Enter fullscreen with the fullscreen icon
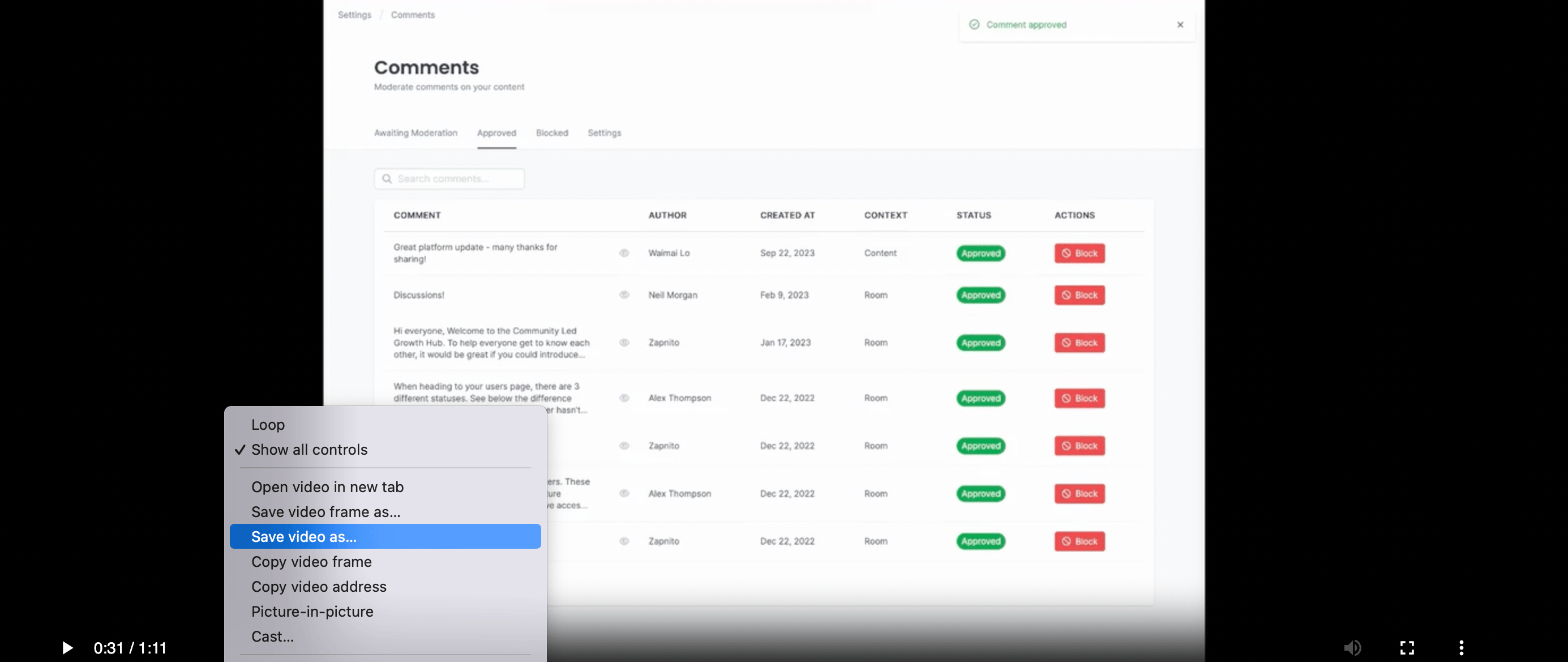Screen dimensions: 1568x662 pos(1407,647)
